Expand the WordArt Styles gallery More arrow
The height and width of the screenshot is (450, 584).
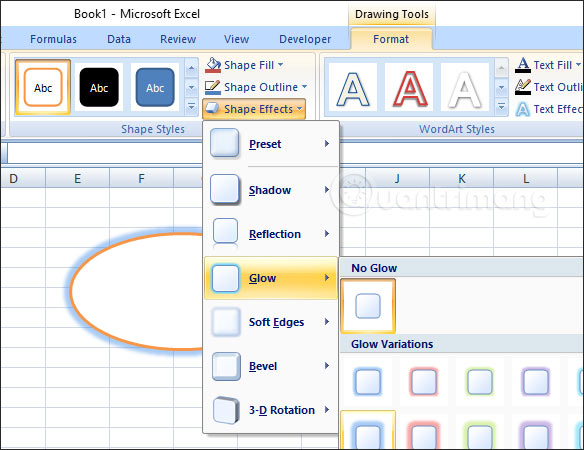tap(501, 107)
